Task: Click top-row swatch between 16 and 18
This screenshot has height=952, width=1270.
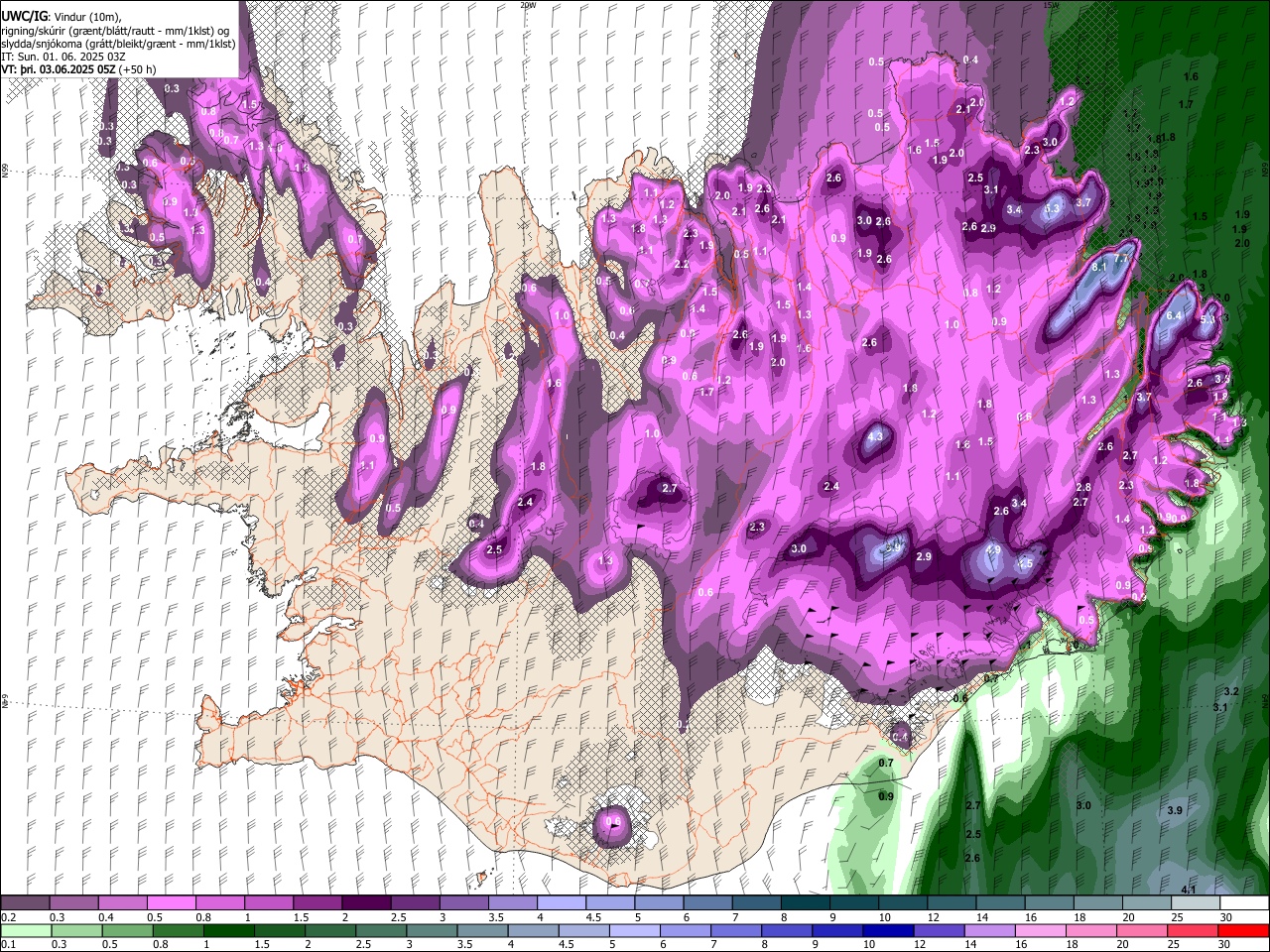Action: point(1050,903)
